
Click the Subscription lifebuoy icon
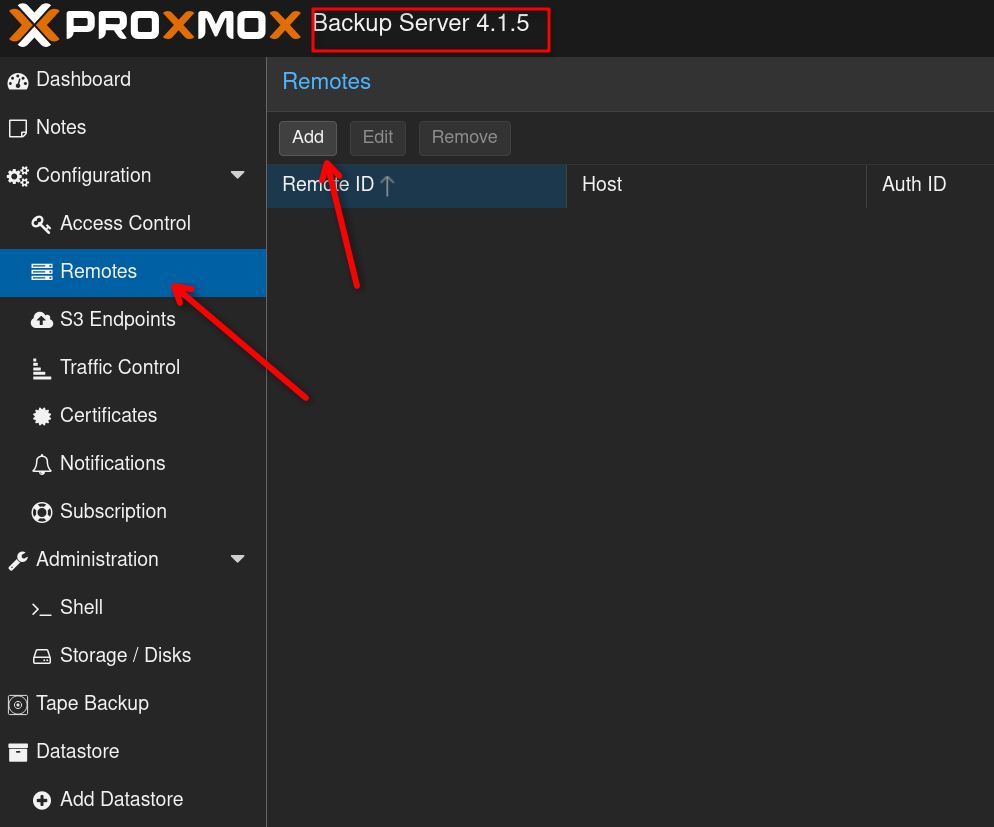(x=41, y=512)
